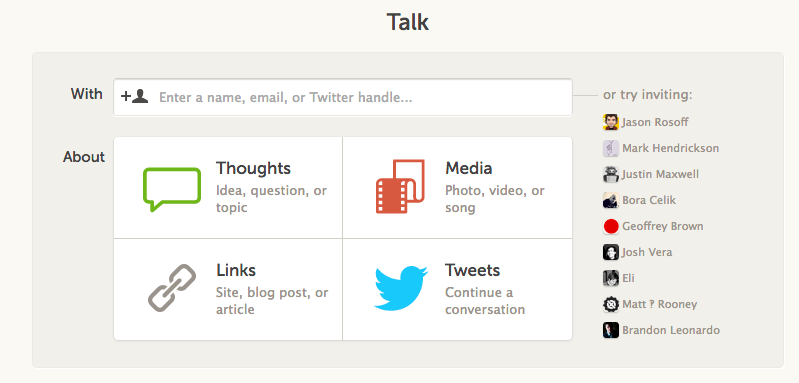
Task: Click the green Thoughts speech bubble icon
Action: pyautogui.click(x=172, y=189)
